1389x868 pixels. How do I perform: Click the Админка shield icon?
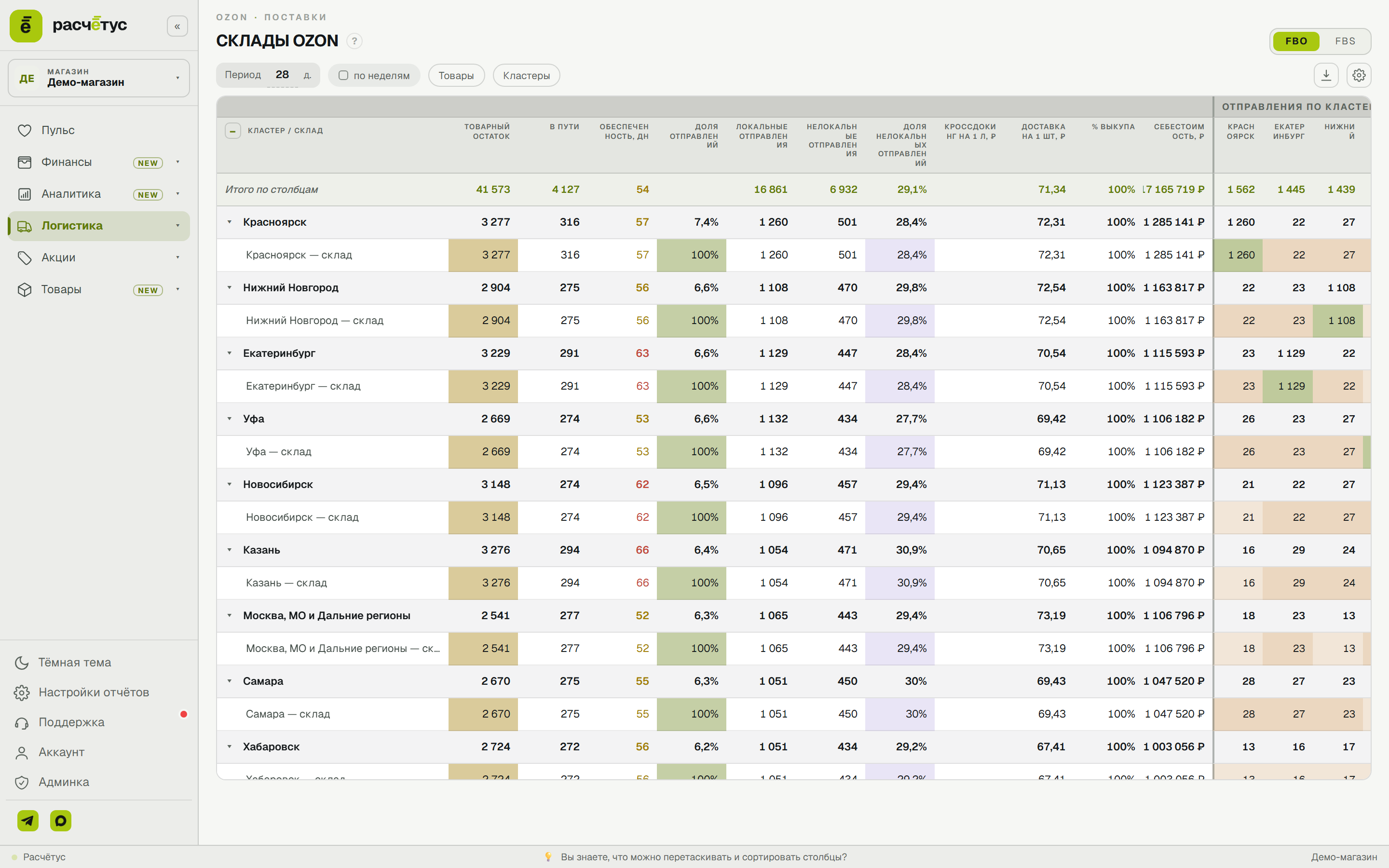point(22,782)
